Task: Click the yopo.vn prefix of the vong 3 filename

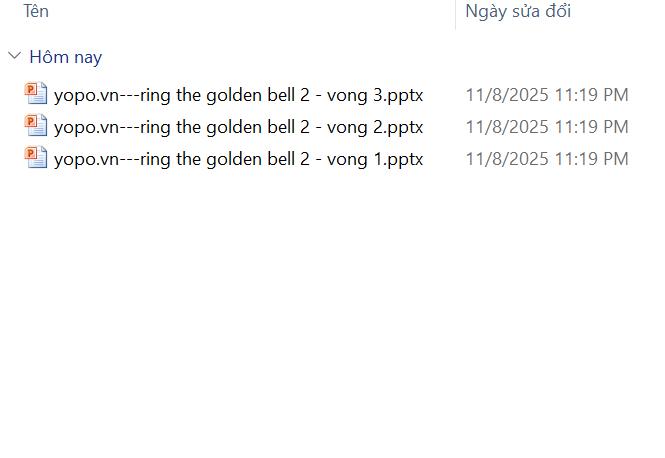Action: pyautogui.click(x=80, y=96)
